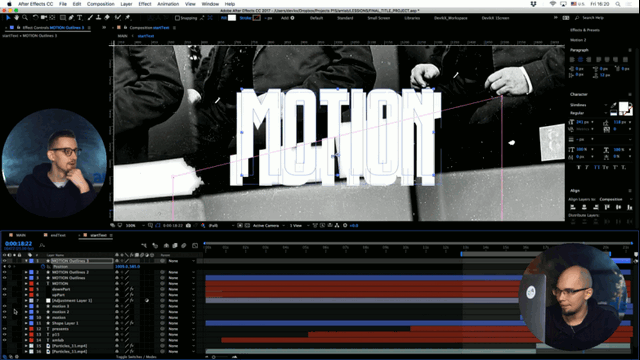Click Character panel fill color swatch
Viewport: 640px width, 360px height.
[623, 107]
